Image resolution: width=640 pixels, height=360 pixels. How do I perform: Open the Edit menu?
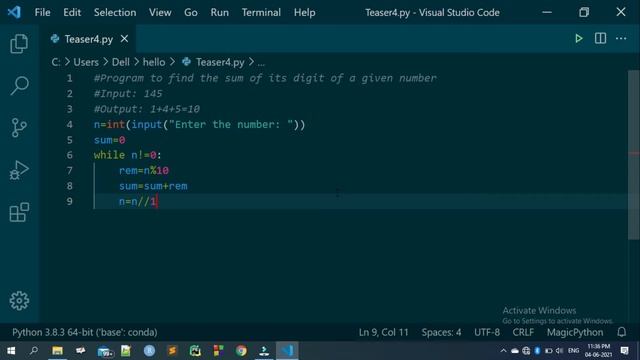pos(72,13)
